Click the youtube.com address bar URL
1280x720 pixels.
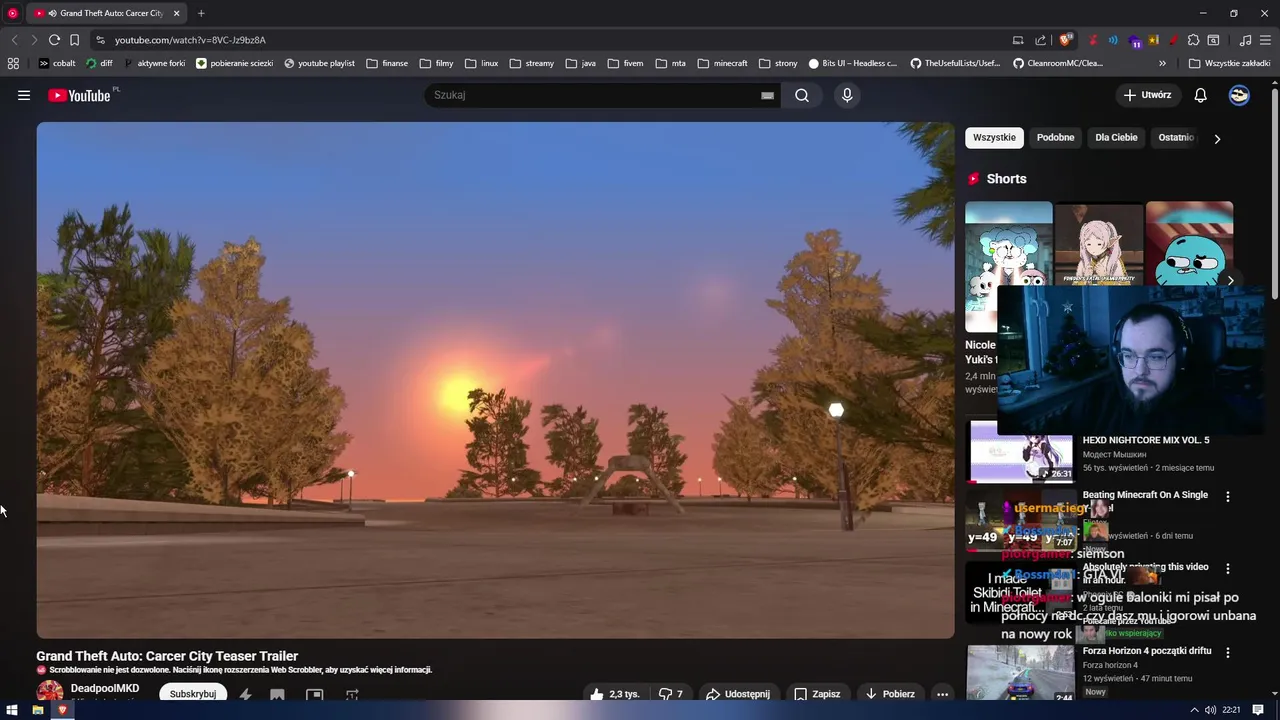tap(190, 40)
